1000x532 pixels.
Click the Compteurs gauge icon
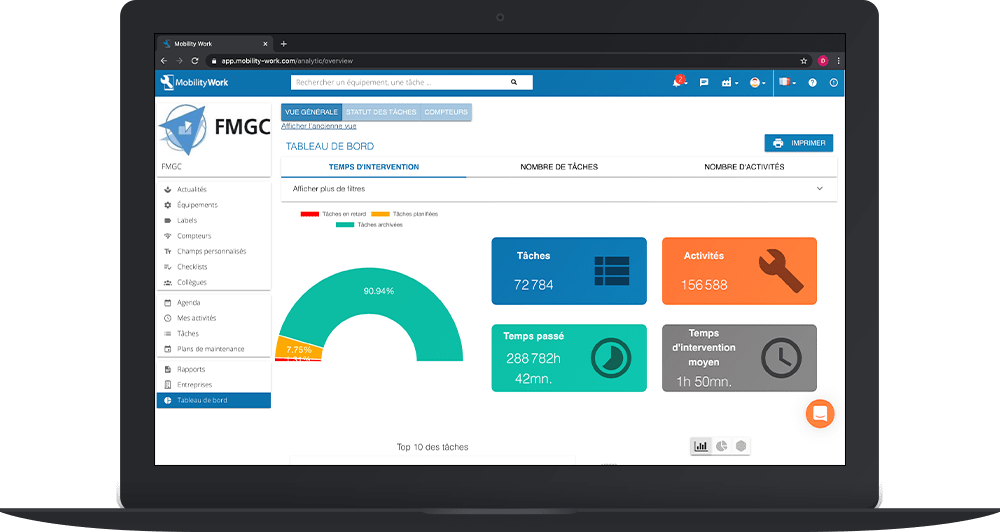[x=168, y=236]
